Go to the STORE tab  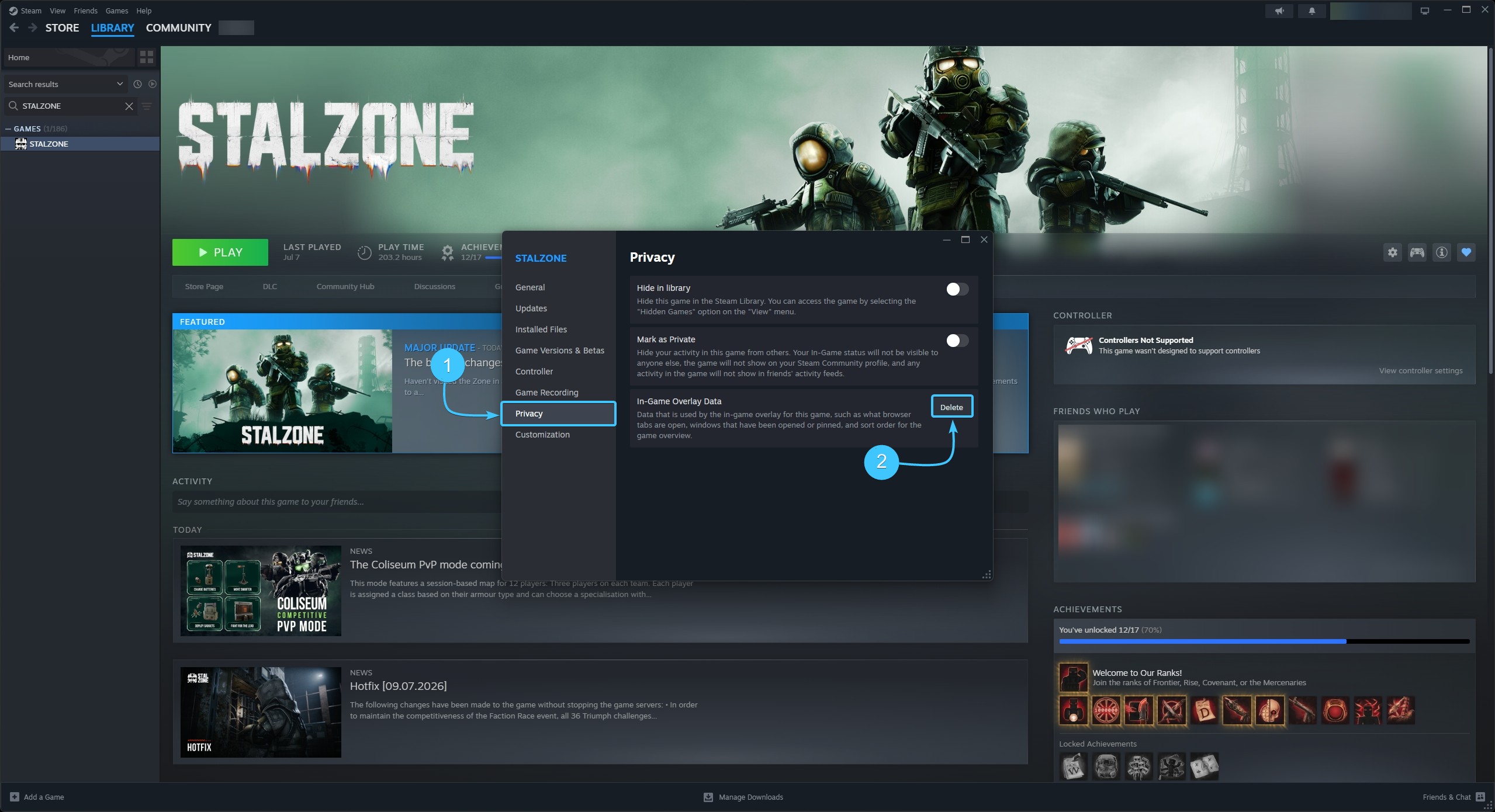(x=62, y=27)
